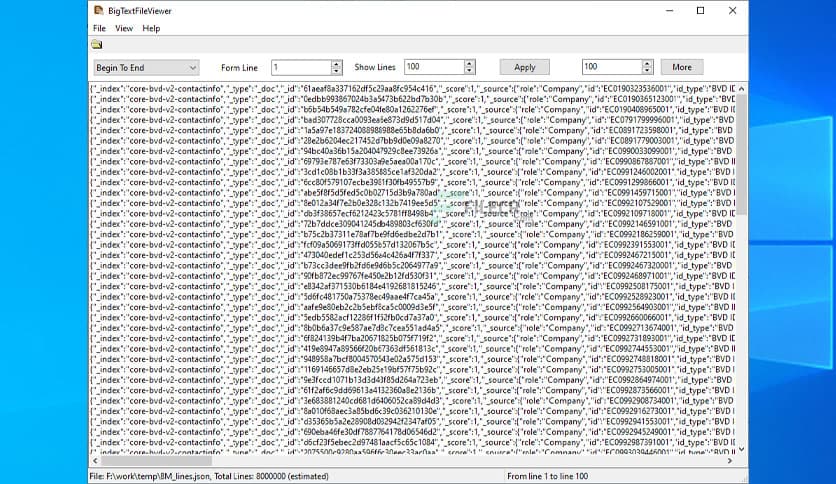Click the 'Show Lines' label
Screen dimensions: 836x484
pyautogui.click(x=375, y=67)
